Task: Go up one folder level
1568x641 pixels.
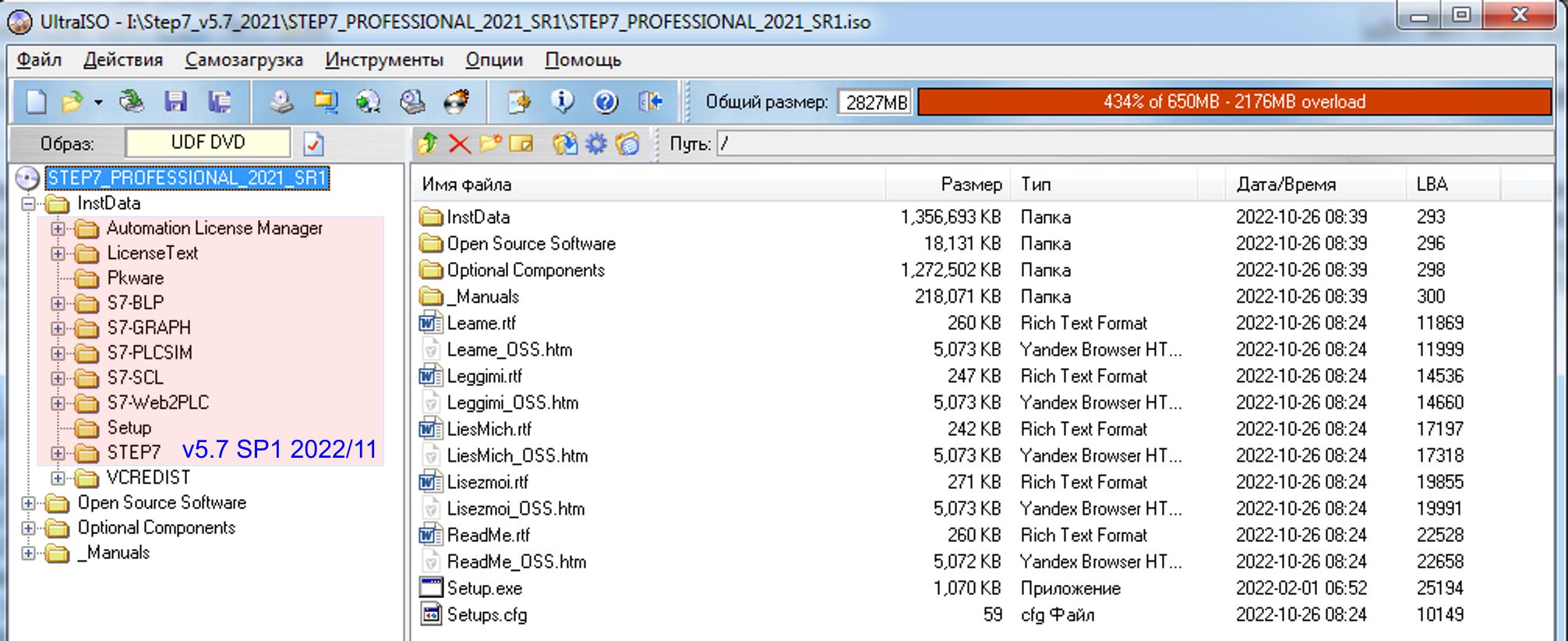Action: click(x=428, y=143)
